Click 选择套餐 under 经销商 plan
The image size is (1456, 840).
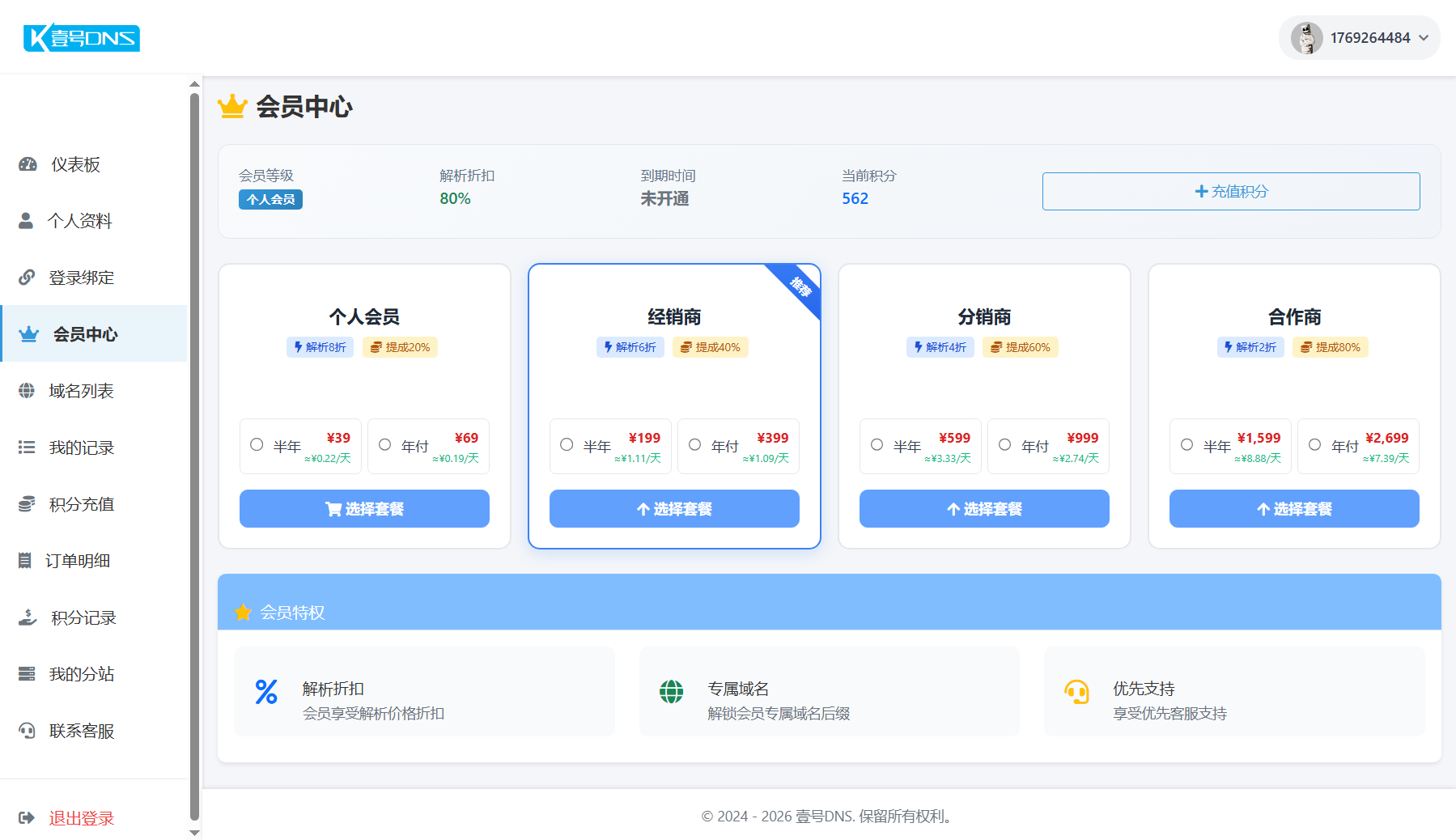point(674,509)
